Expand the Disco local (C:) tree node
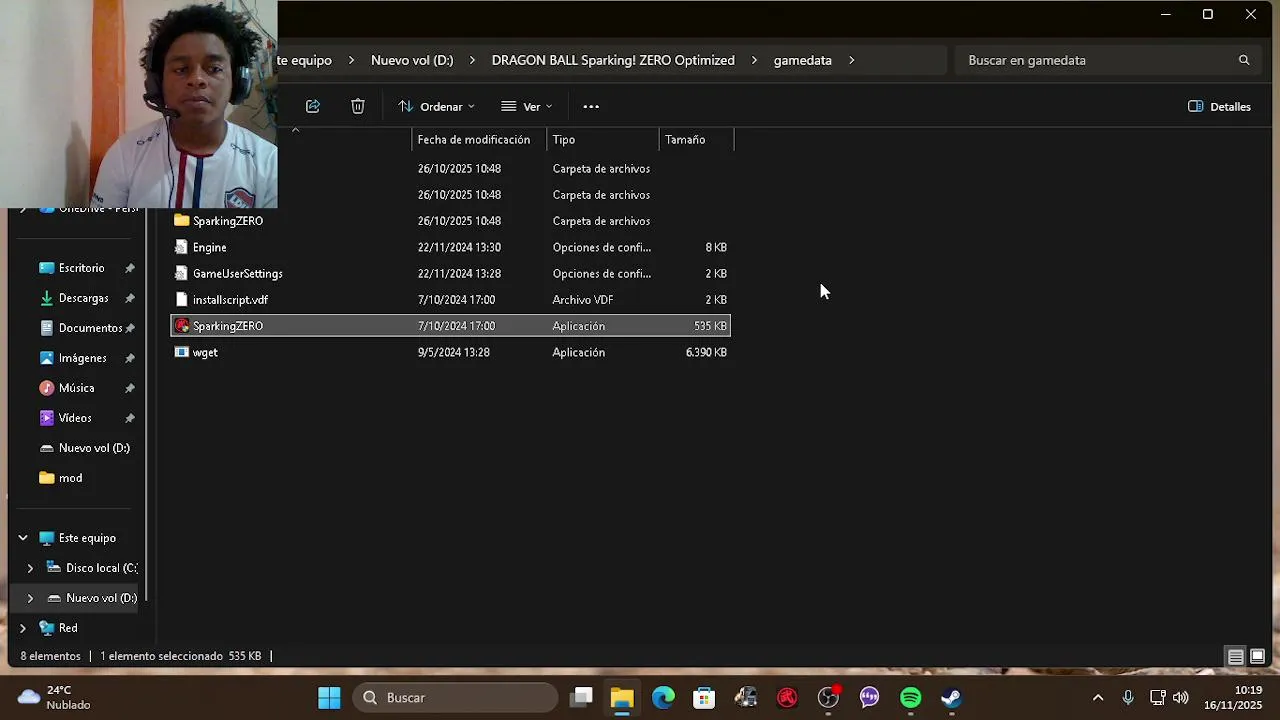Viewport: 1280px width, 720px height. (x=30, y=568)
